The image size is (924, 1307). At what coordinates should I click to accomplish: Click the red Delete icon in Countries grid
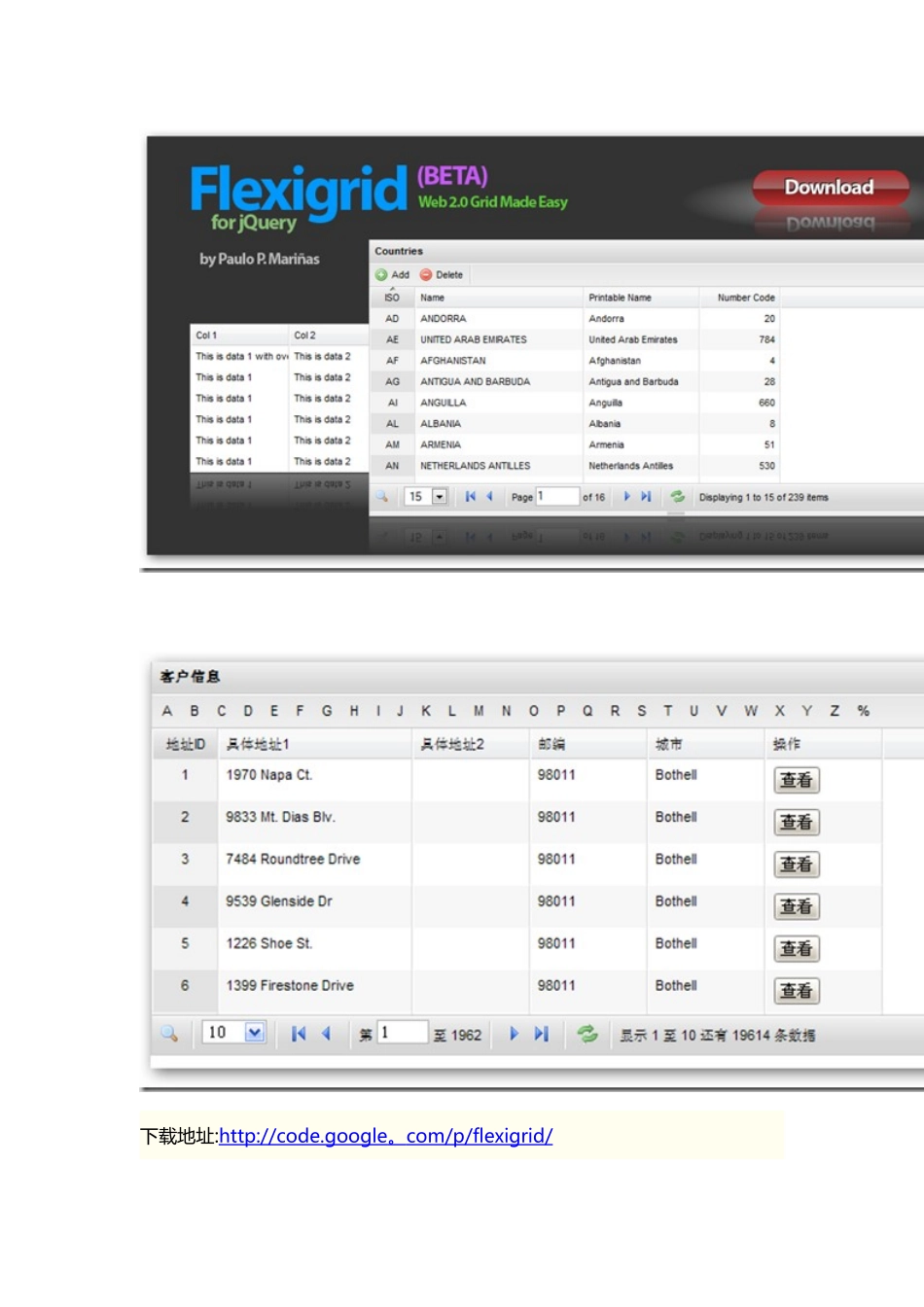click(x=426, y=275)
